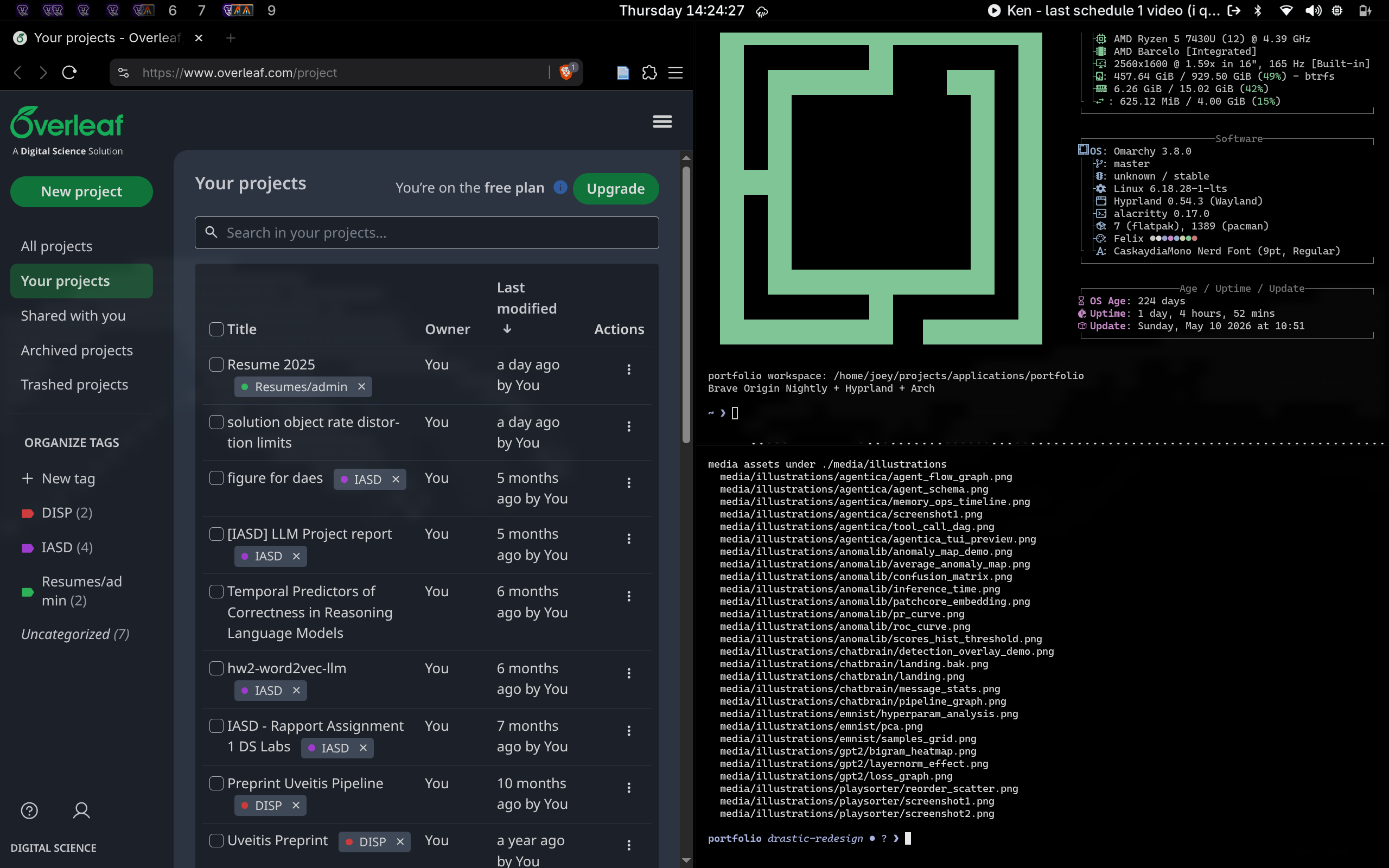The height and width of the screenshot is (868, 1389).
Task: Click the New project button
Action: coord(81,192)
